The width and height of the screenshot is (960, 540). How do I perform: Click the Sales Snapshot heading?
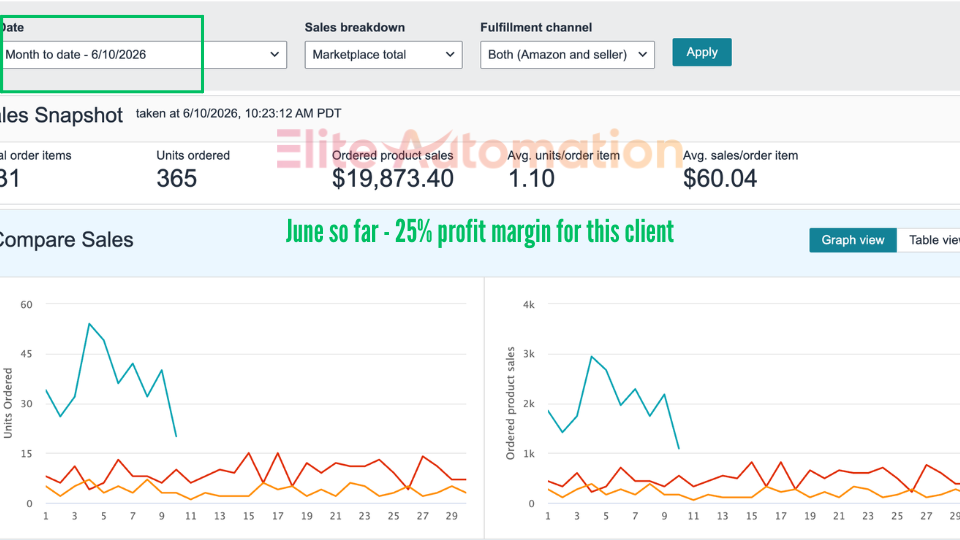click(61, 115)
